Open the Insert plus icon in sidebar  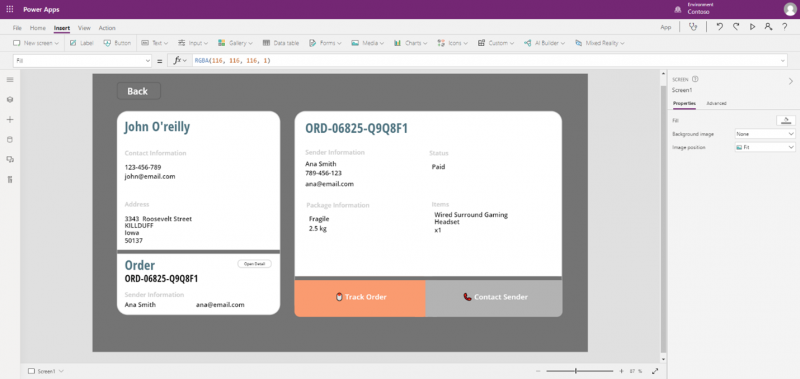[x=10, y=119]
